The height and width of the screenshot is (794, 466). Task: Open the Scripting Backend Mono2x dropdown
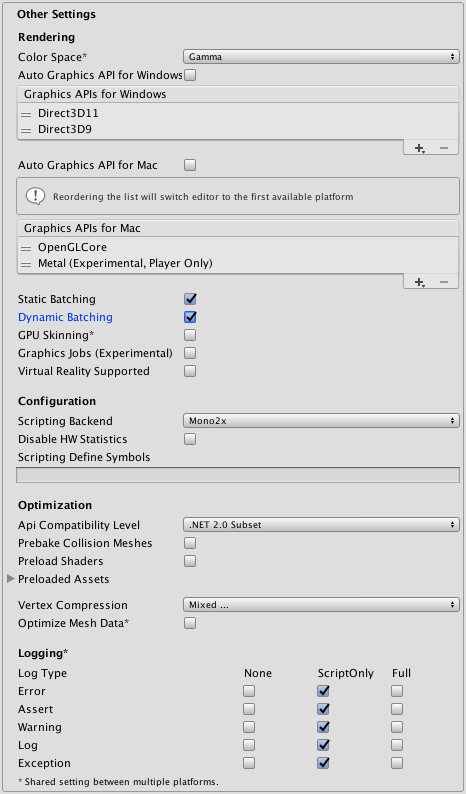click(x=321, y=420)
